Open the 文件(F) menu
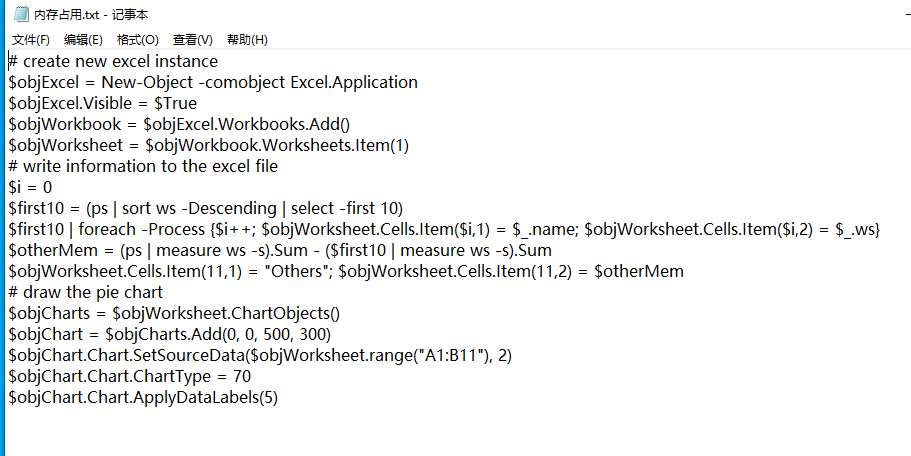This screenshot has width=911, height=456. tap(31, 40)
